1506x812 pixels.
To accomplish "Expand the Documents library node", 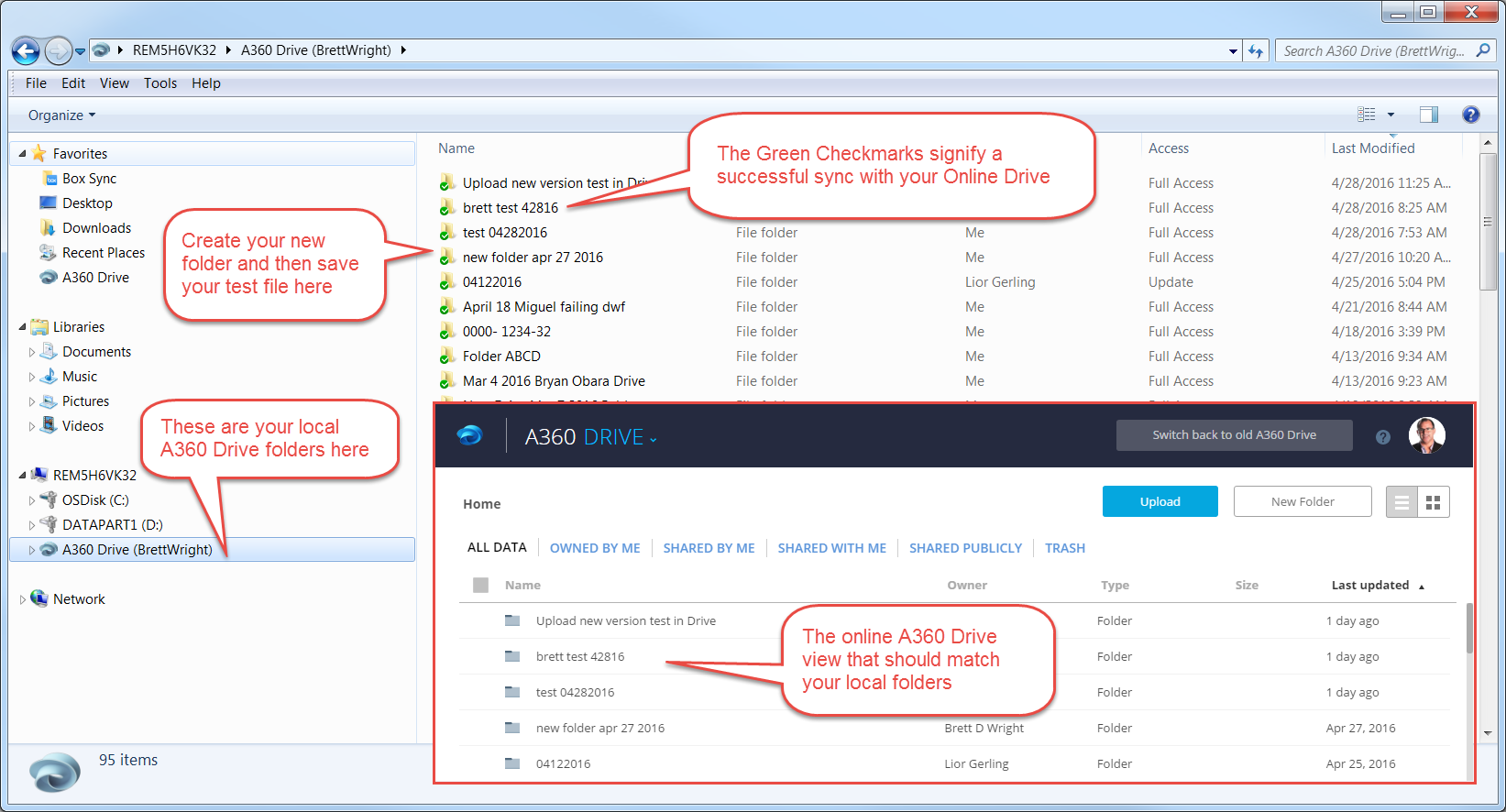I will pos(32,352).
